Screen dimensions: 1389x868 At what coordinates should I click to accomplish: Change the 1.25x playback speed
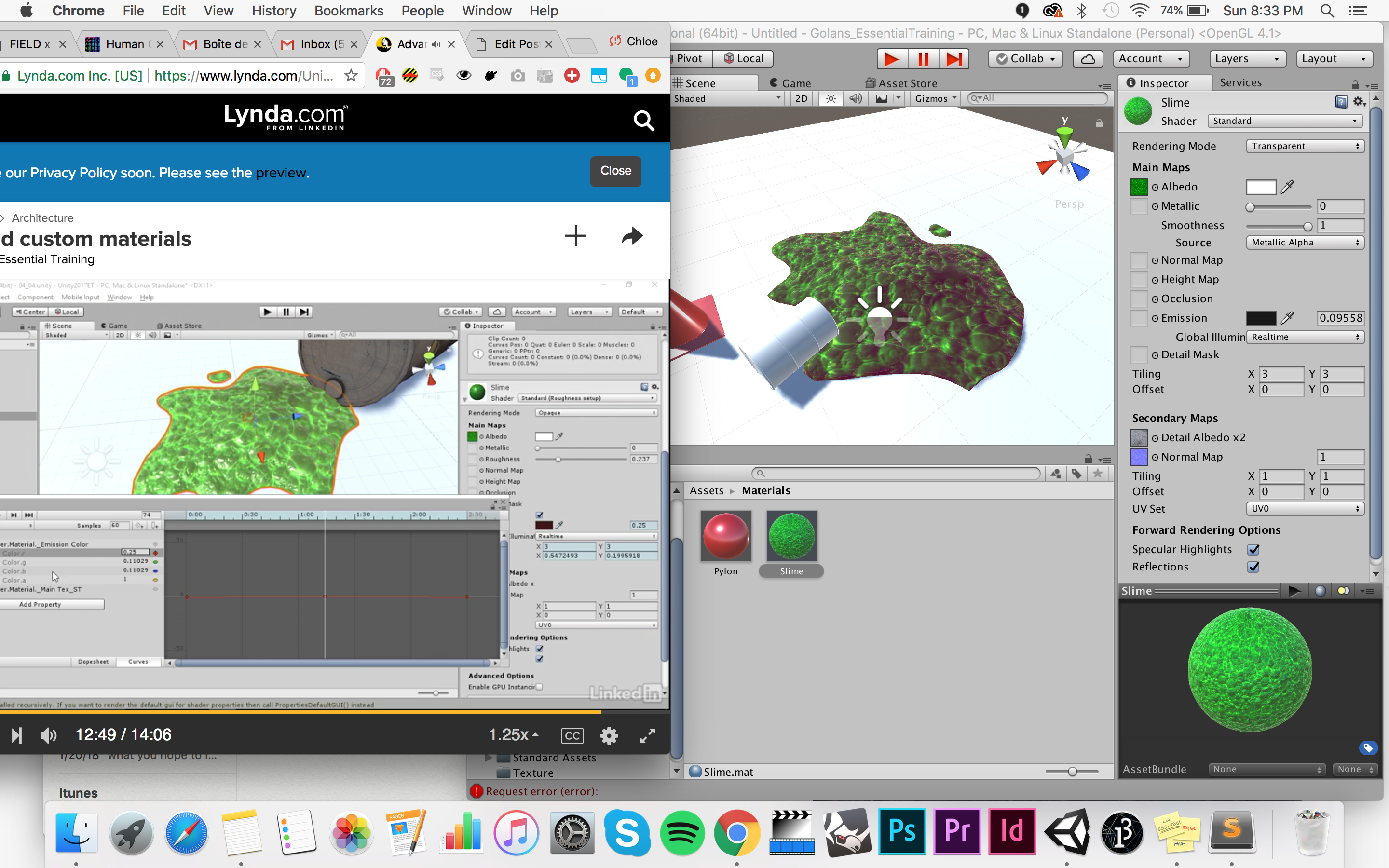pyautogui.click(x=513, y=735)
